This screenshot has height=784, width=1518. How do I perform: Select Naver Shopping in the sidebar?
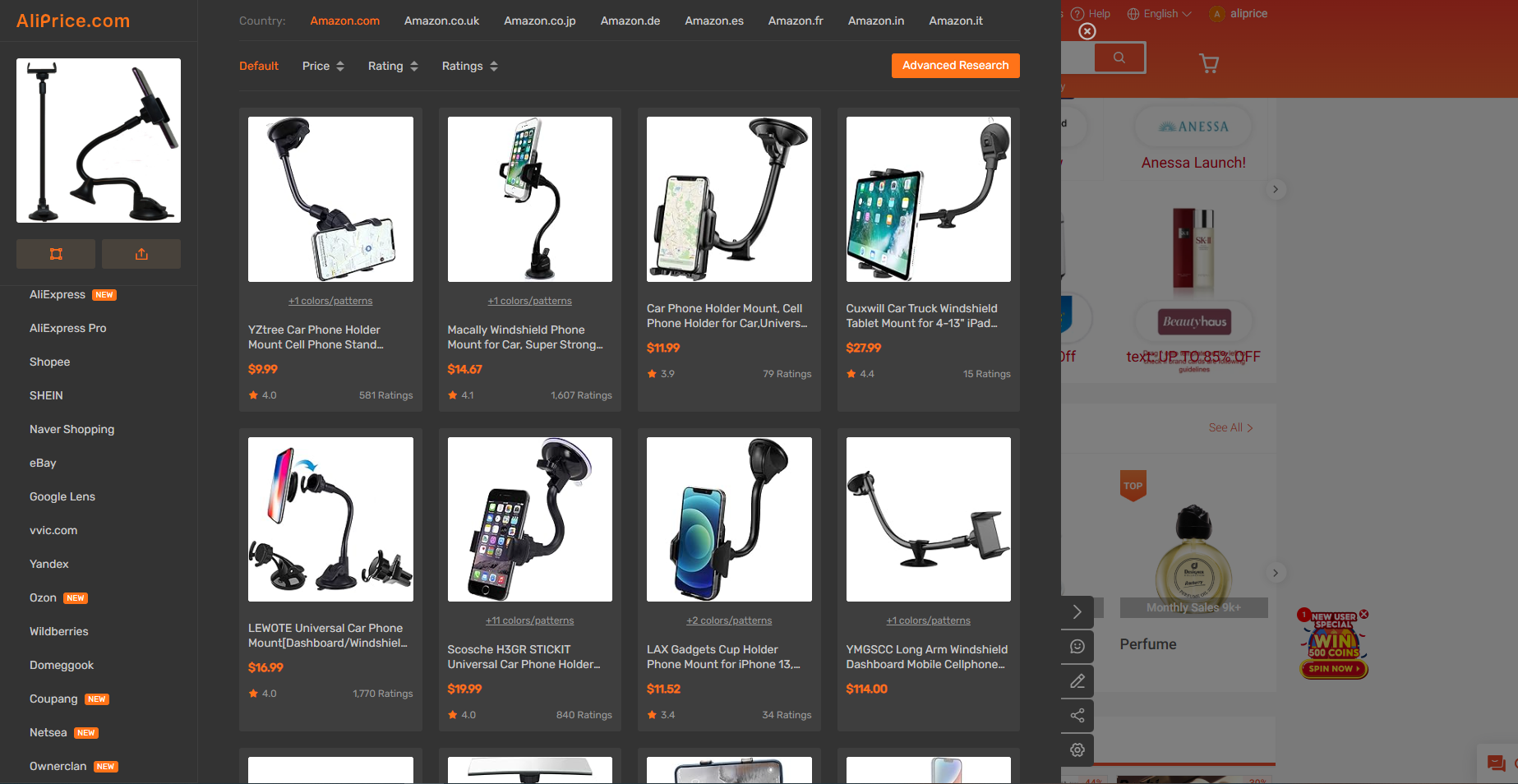[x=72, y=429]
